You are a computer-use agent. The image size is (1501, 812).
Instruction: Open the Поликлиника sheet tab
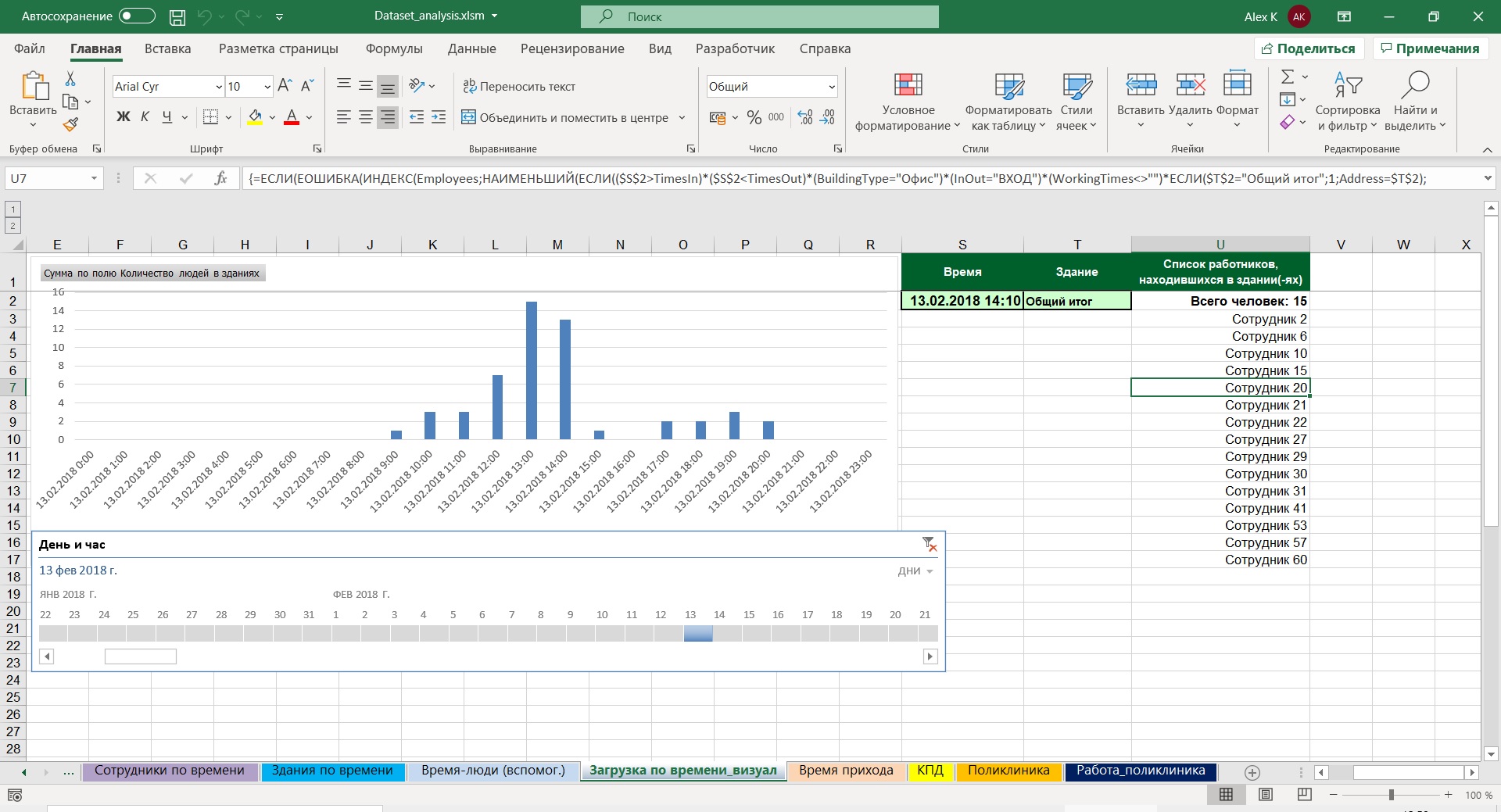click(x=1008, y=771)
